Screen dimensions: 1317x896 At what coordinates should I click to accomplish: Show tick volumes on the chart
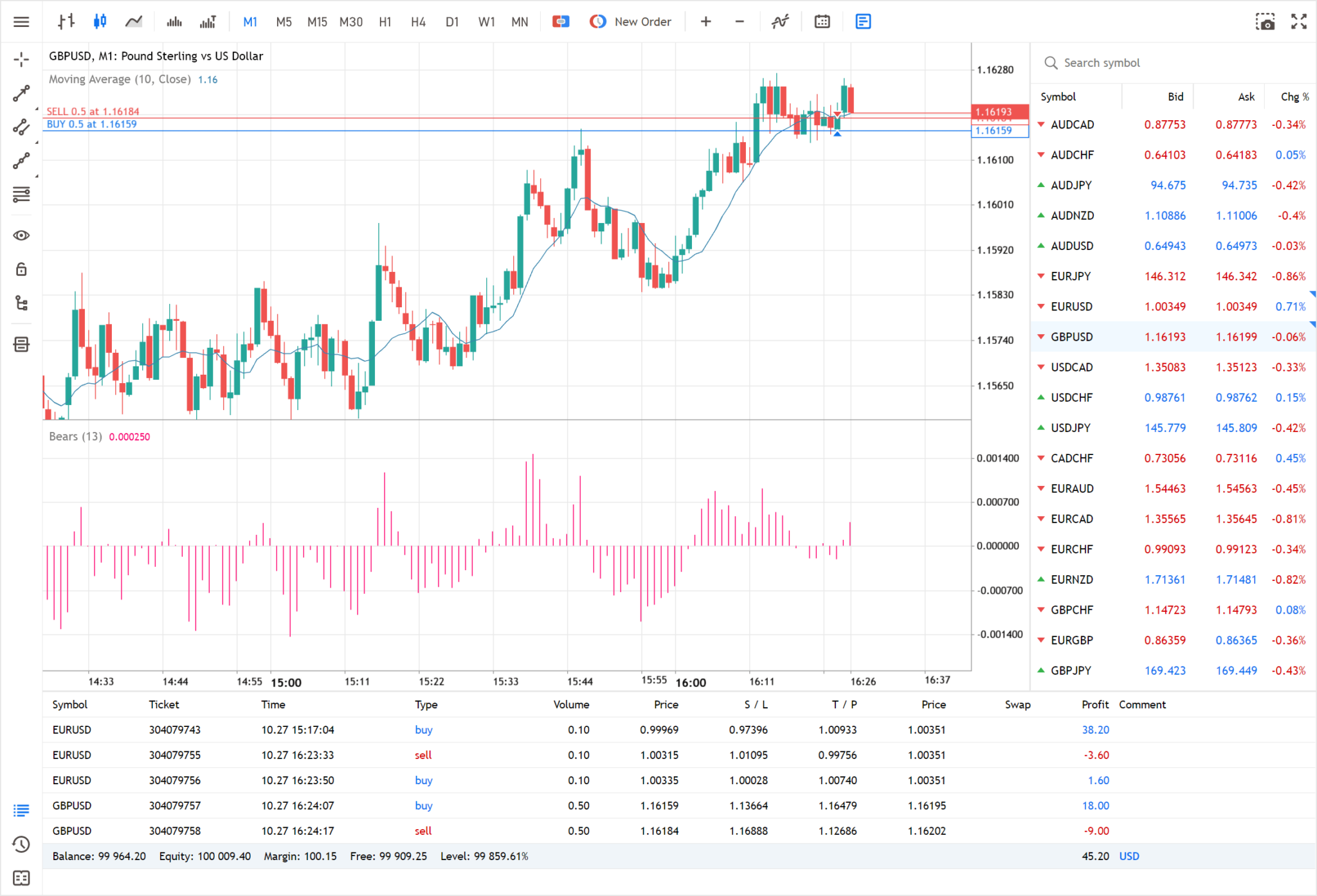208,21
